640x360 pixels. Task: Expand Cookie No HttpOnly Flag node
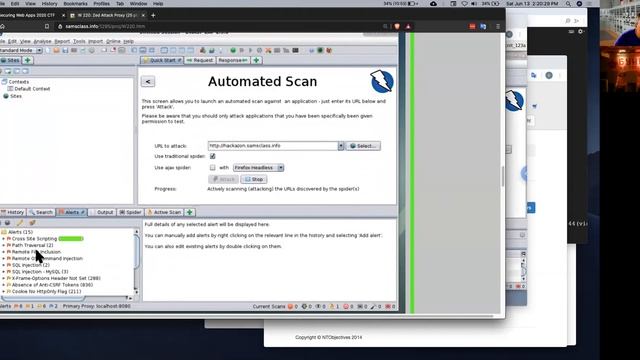tap(4, 291)
